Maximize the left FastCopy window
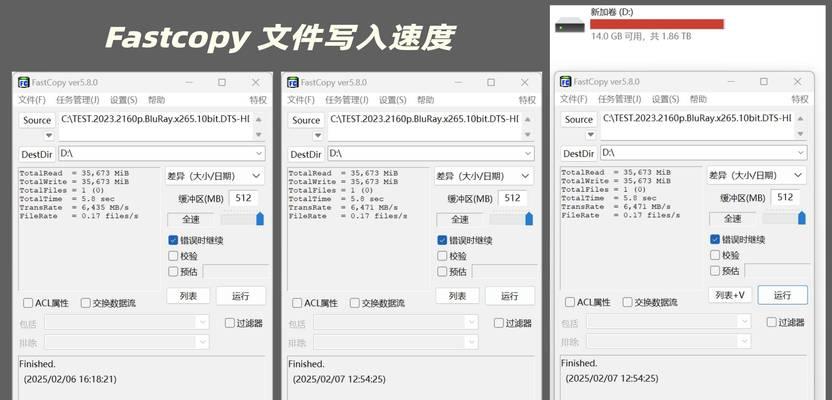The height and width of the screenshot is (400, 832). pyautogui.click(x=222, y=82)
